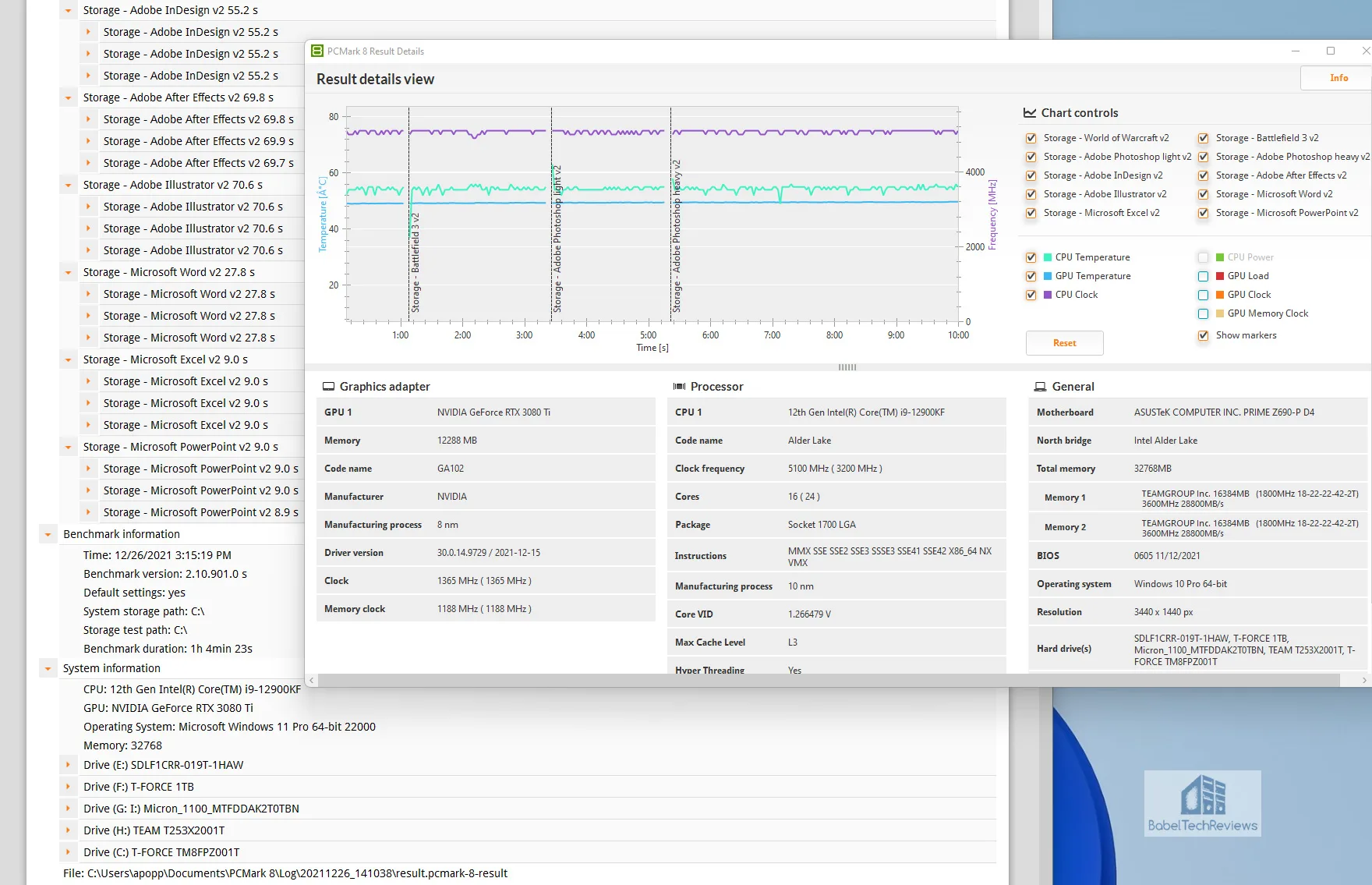Click the GPU Load red color swatch
The width and height of the screenshot is (1372, 885).
tap(1220, 276)
